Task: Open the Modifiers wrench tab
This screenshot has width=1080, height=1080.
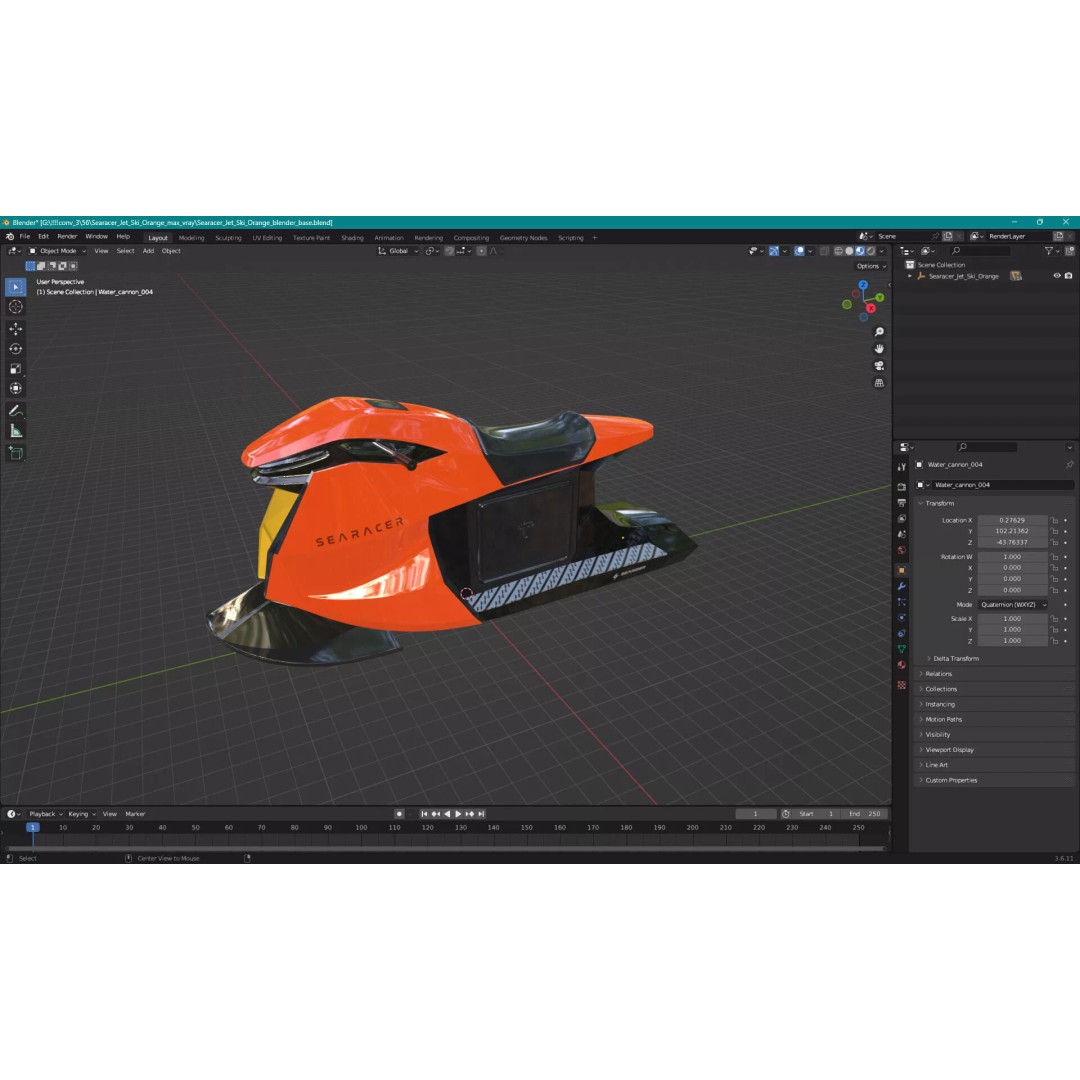Action: point(902,586)
